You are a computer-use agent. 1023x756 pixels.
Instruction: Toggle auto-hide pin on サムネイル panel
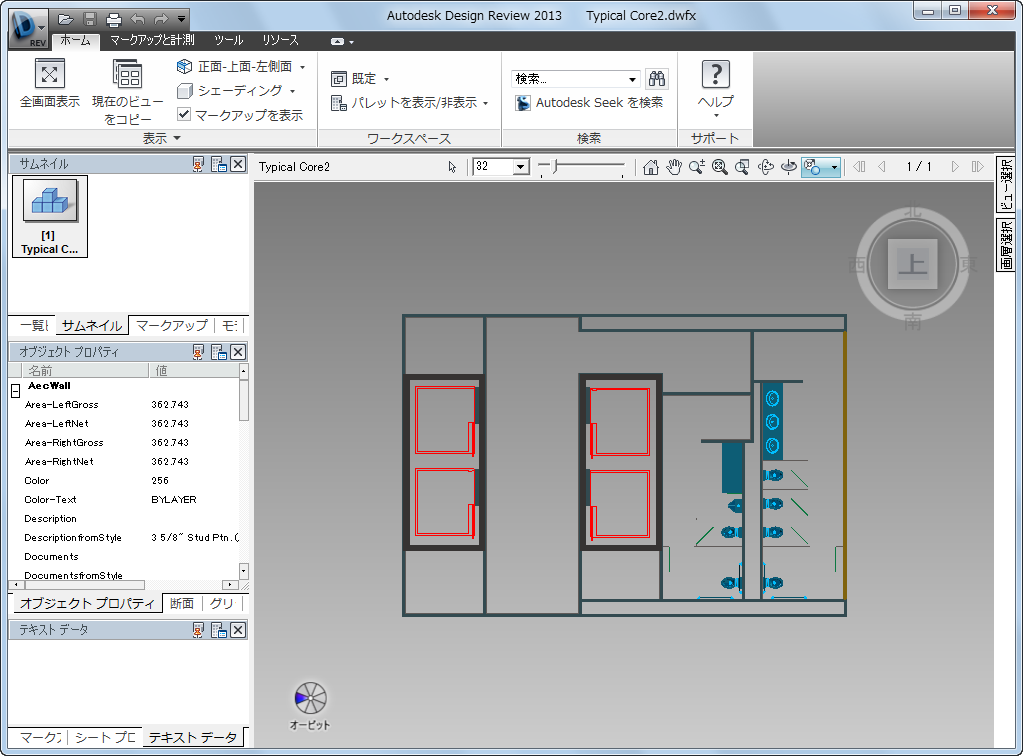click(x=198, y=164)
